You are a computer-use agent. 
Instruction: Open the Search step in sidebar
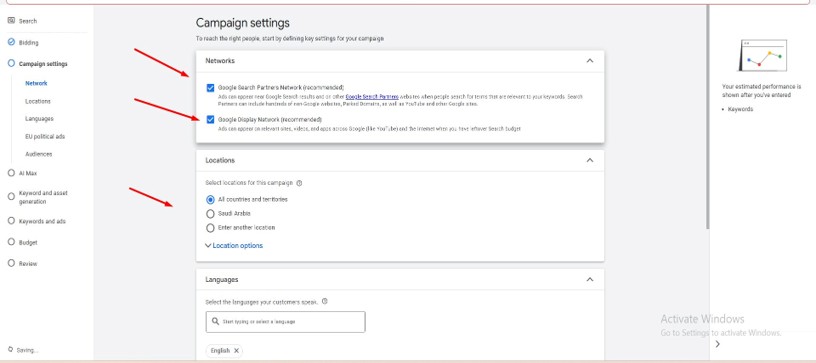pos(28,21)
